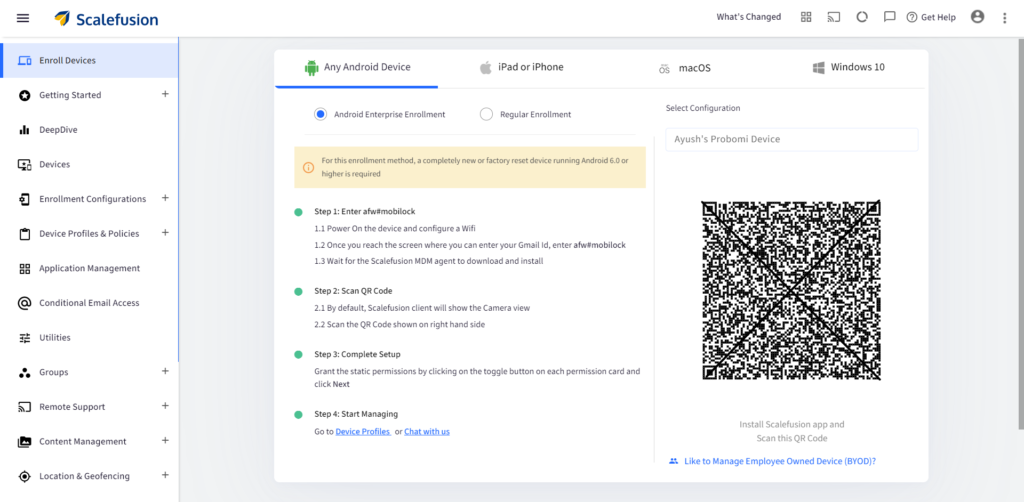The width and height of the screenshot is (1024, 502).
Task: Open the user account profile icon
Action: (x=977, y=17)
